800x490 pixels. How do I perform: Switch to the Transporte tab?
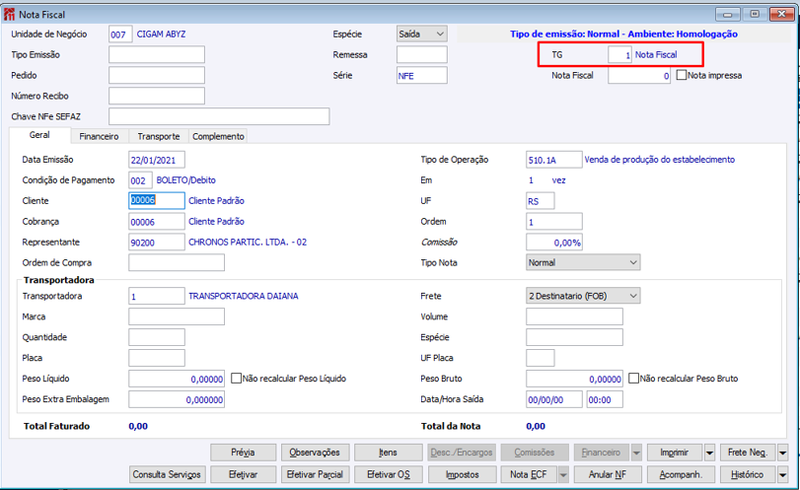click(x=158, y=136)
